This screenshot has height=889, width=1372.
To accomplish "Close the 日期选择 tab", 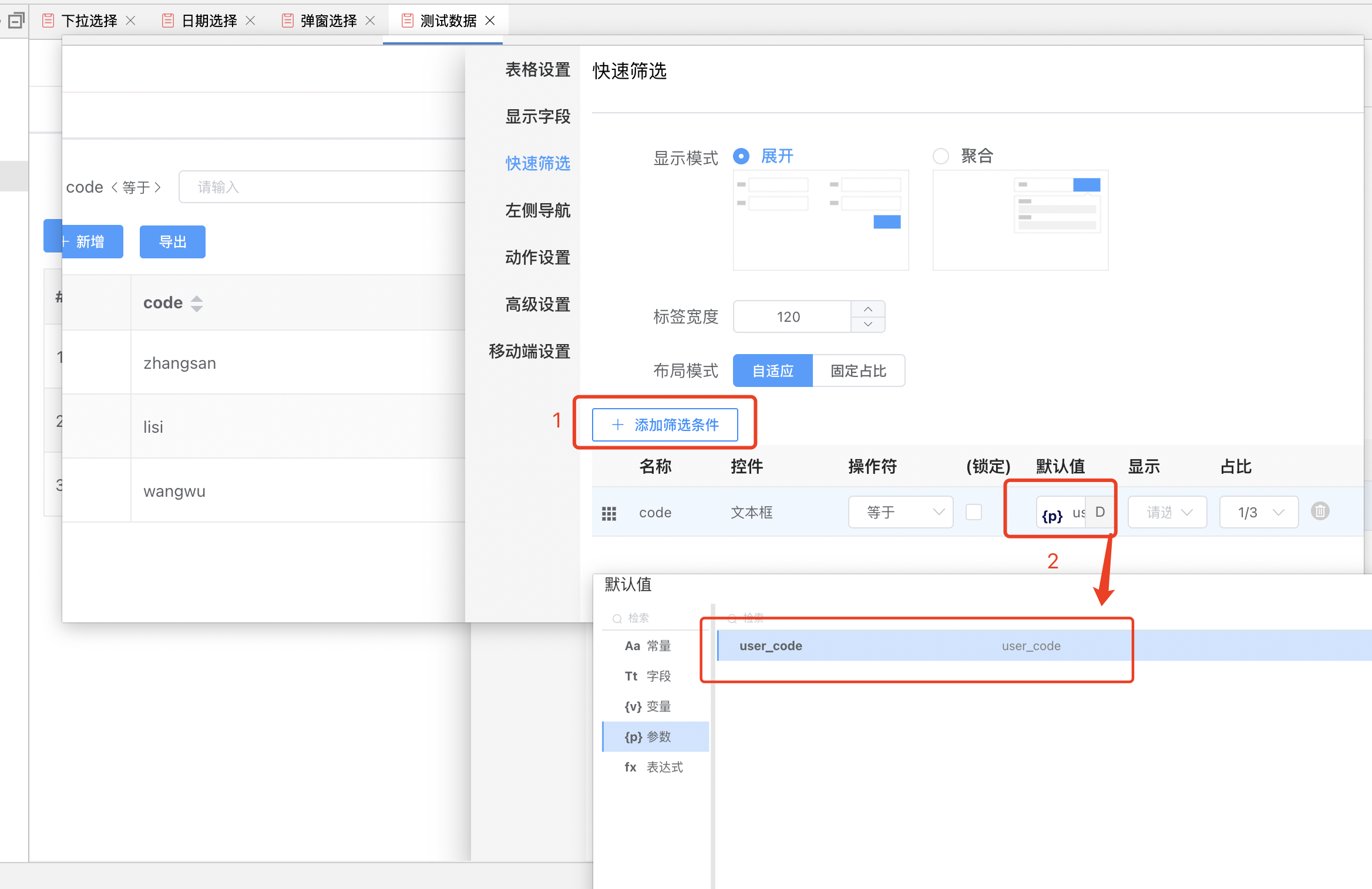I will click(251, 21).
